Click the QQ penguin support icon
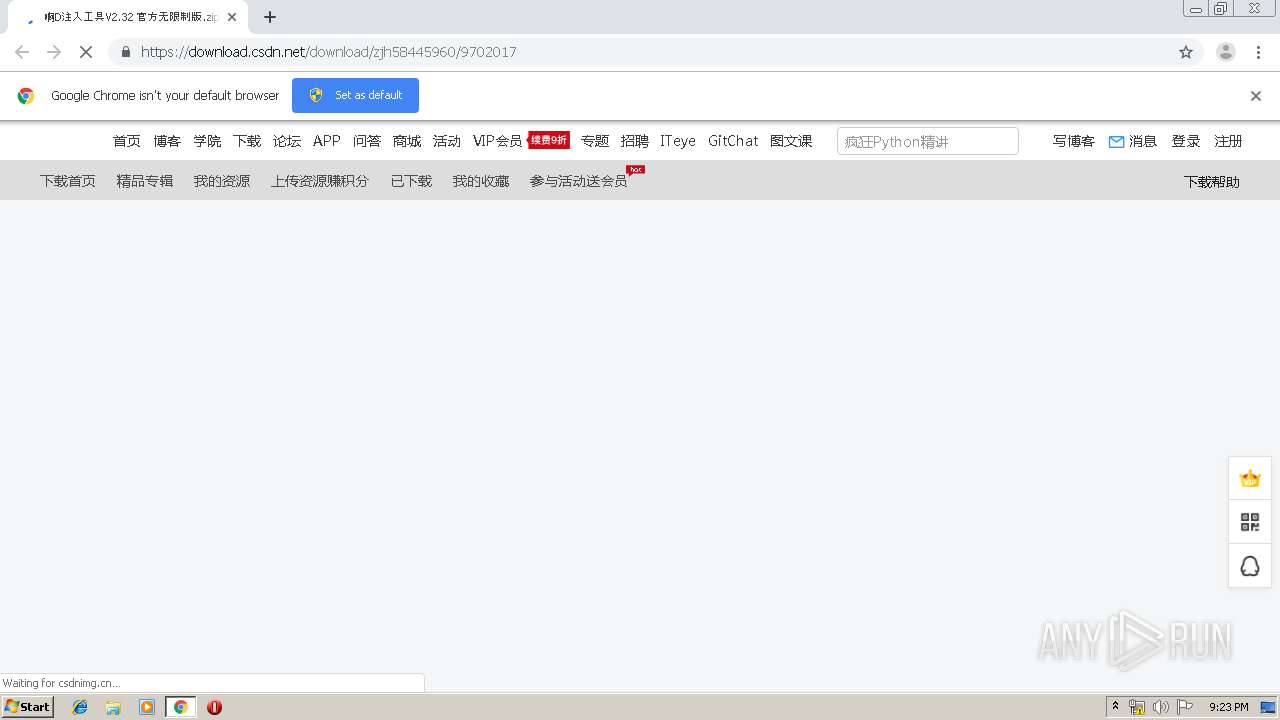Image resolution: width=1280 pixels, height=720 pixels. click(1250, 566)
